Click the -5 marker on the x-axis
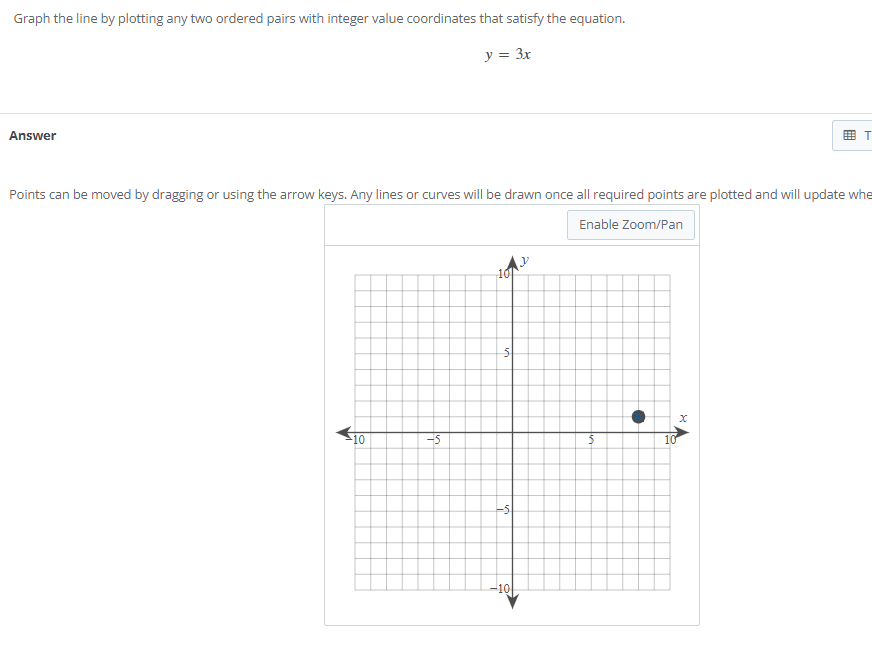872x669 pixels. click(434, 440)
